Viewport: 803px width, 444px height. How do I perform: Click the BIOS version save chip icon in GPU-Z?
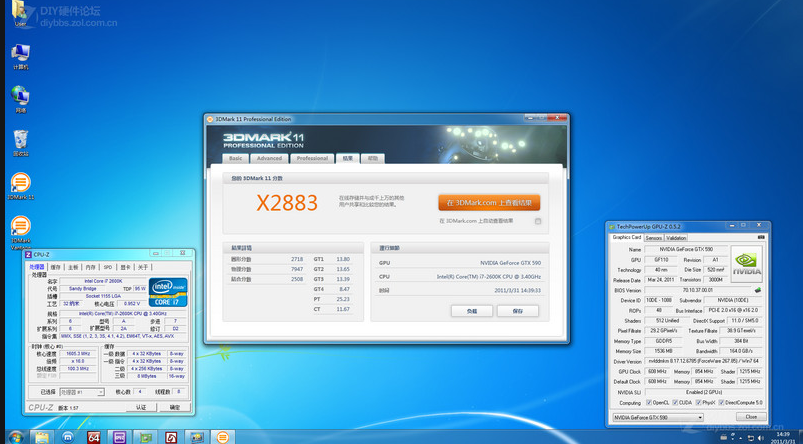click(756, 290)
